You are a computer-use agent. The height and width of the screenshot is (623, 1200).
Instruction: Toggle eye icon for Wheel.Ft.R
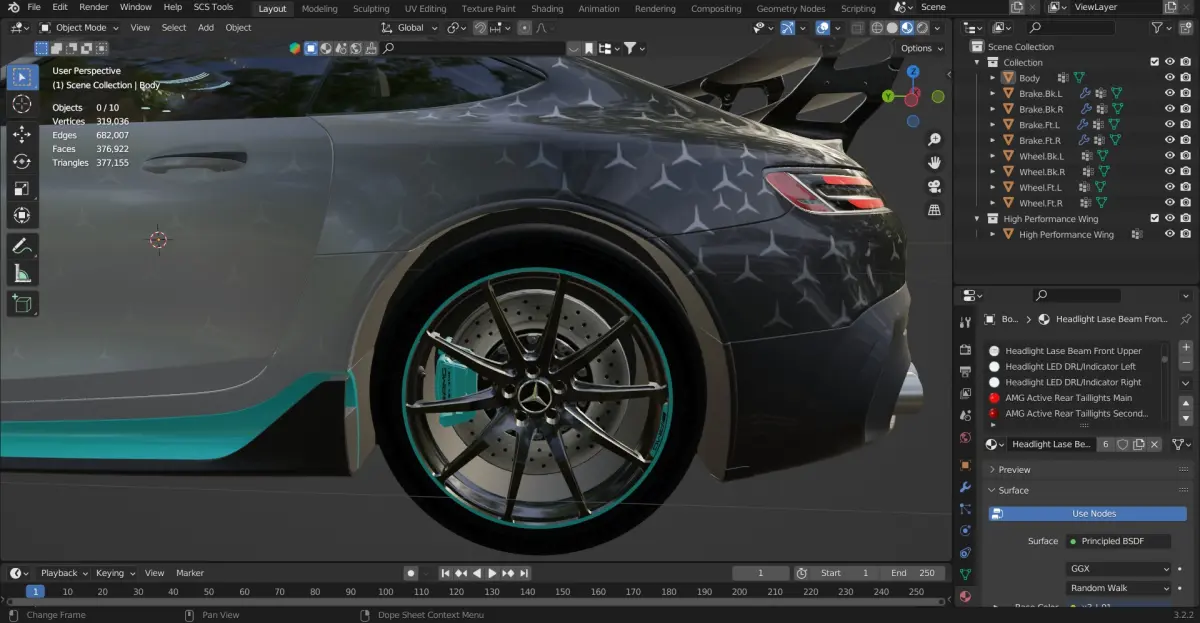tap(1170, 203)
